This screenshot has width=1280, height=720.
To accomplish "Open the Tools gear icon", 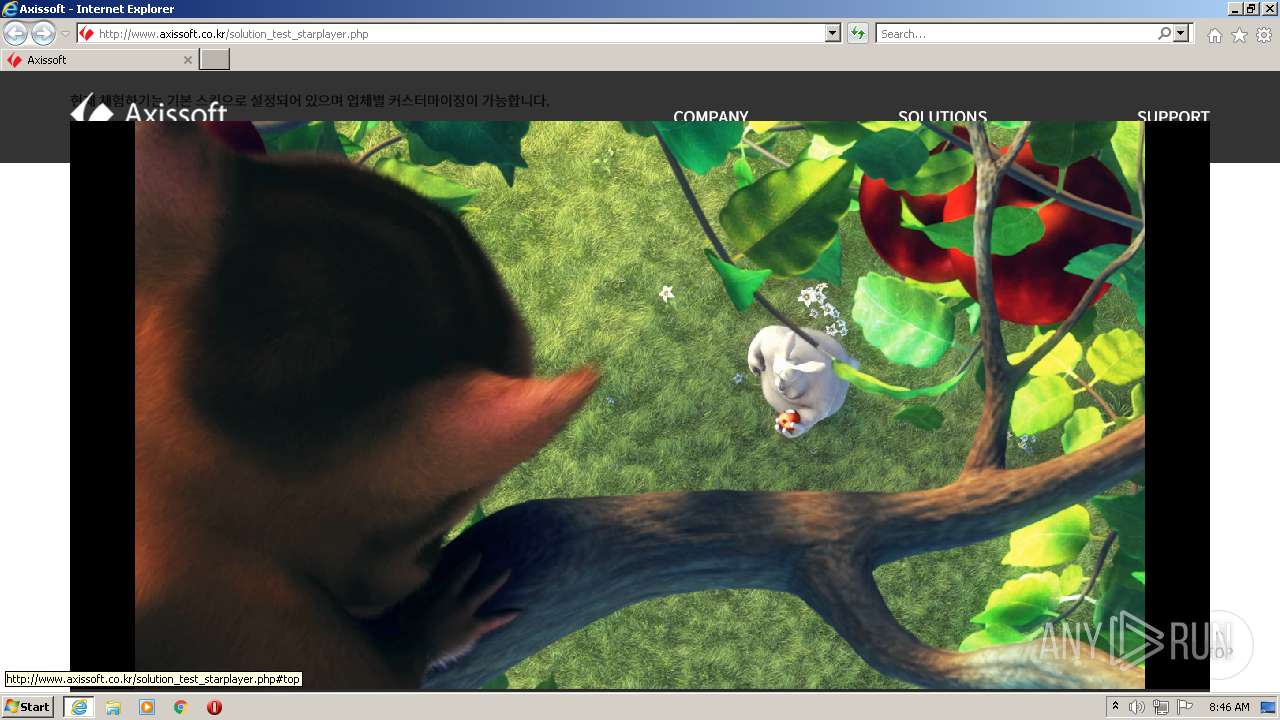I will point(1264,35).
